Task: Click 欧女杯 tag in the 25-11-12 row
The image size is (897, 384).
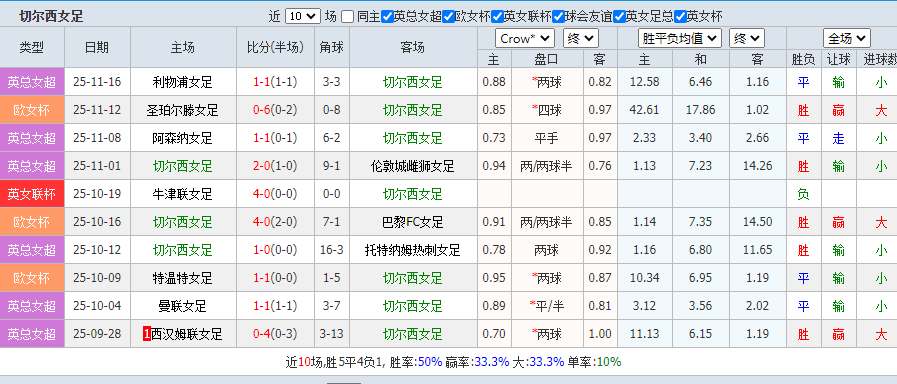Action: coord(32,110)
